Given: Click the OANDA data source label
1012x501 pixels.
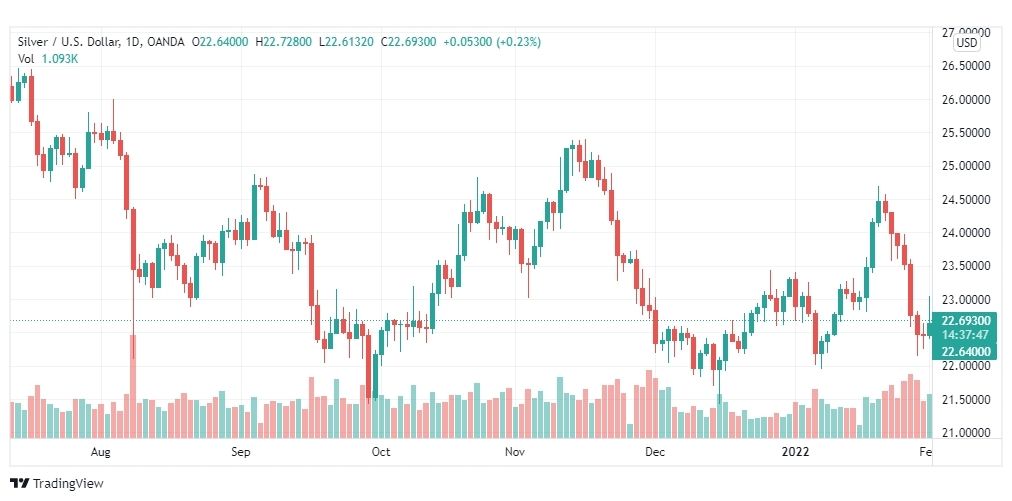Looking at the screenshot, I should coord(165,42).
